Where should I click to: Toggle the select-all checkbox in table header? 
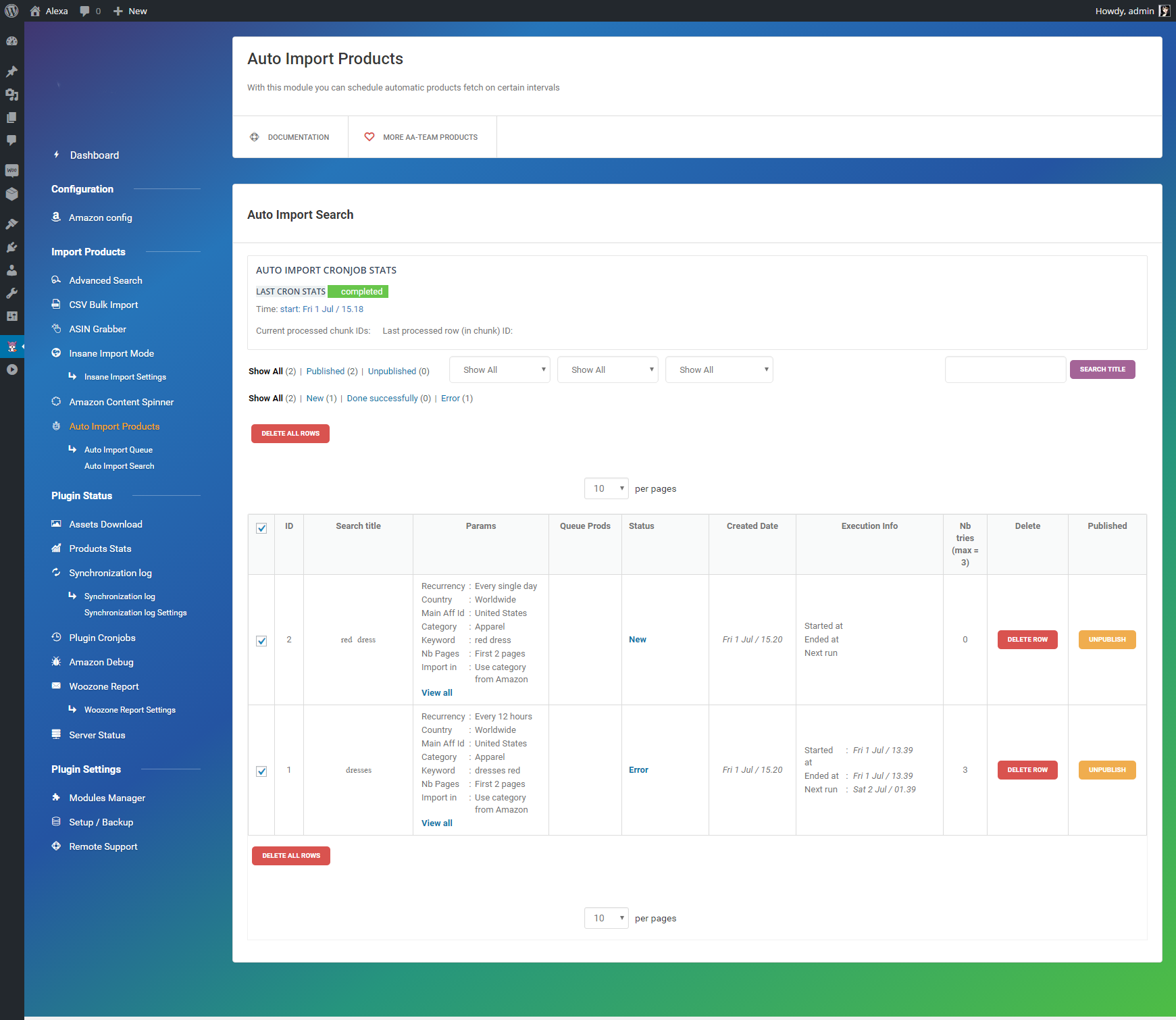point(261,528)
